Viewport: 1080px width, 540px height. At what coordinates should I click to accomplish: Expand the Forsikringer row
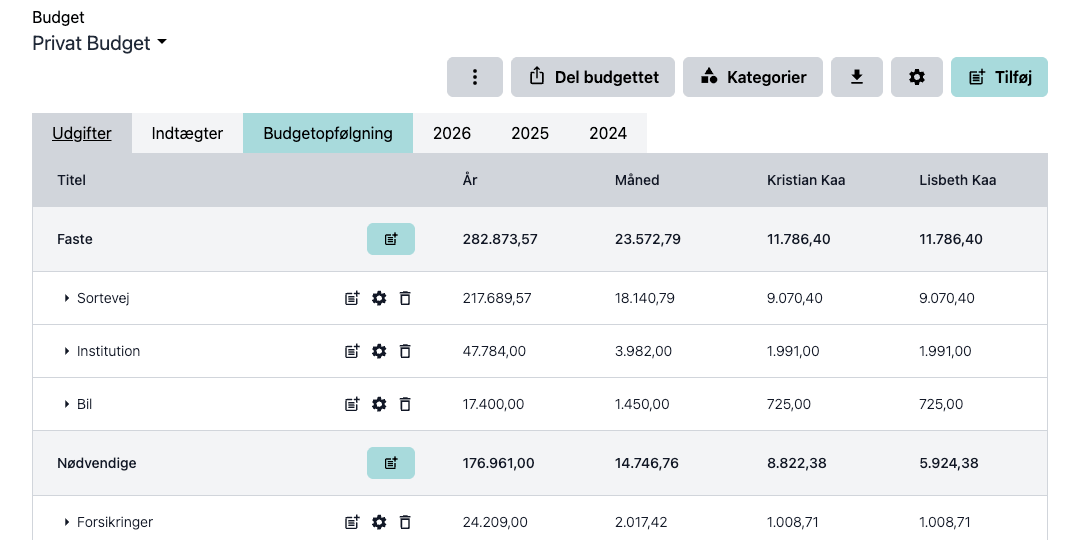[67, 522]
